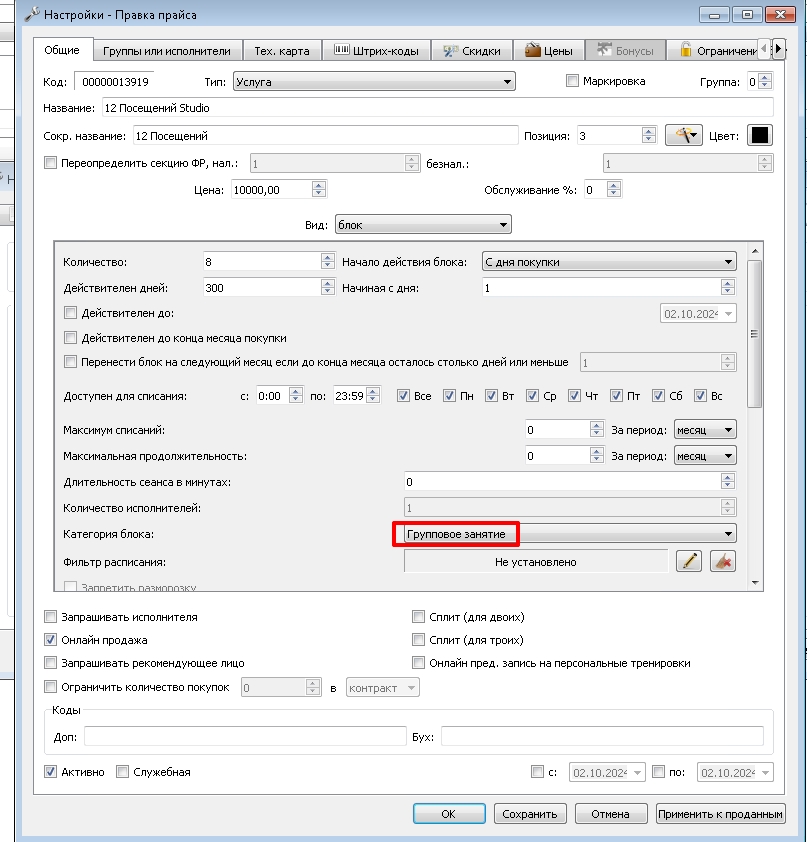Uncheck the Пн weekday checkbox
This screenshot has height=842, width=807.
[x=449, y=396]
